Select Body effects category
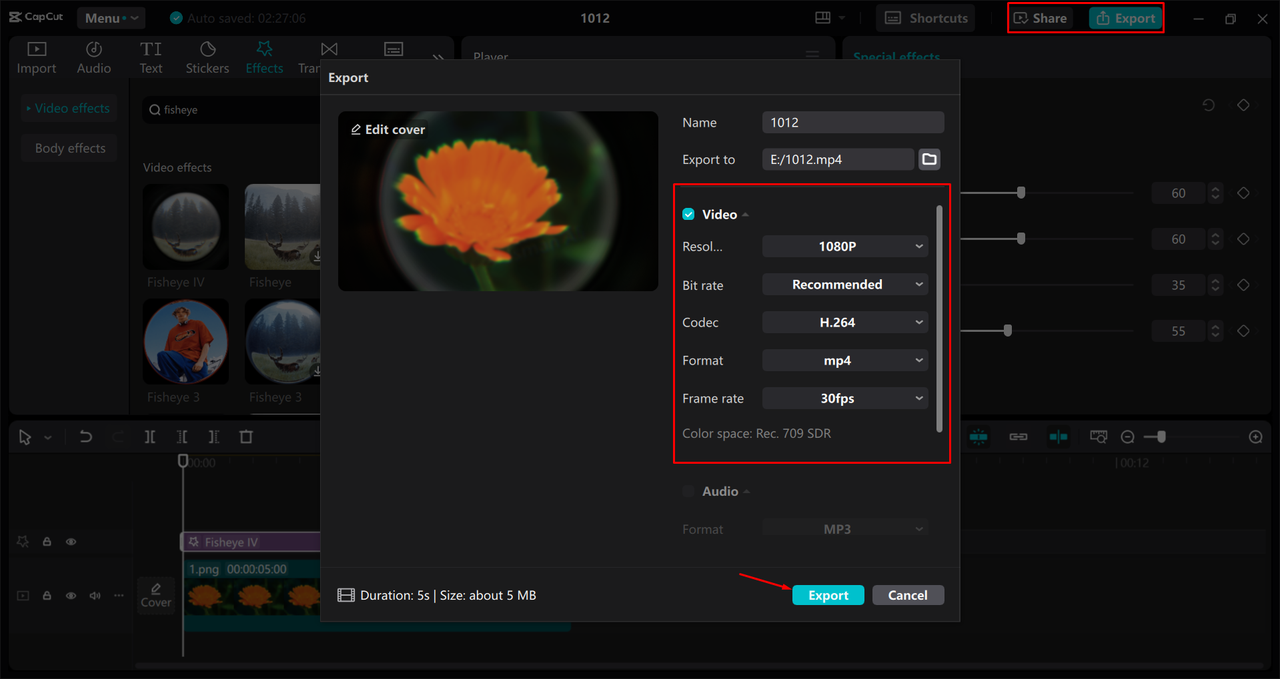 [69, 148]
